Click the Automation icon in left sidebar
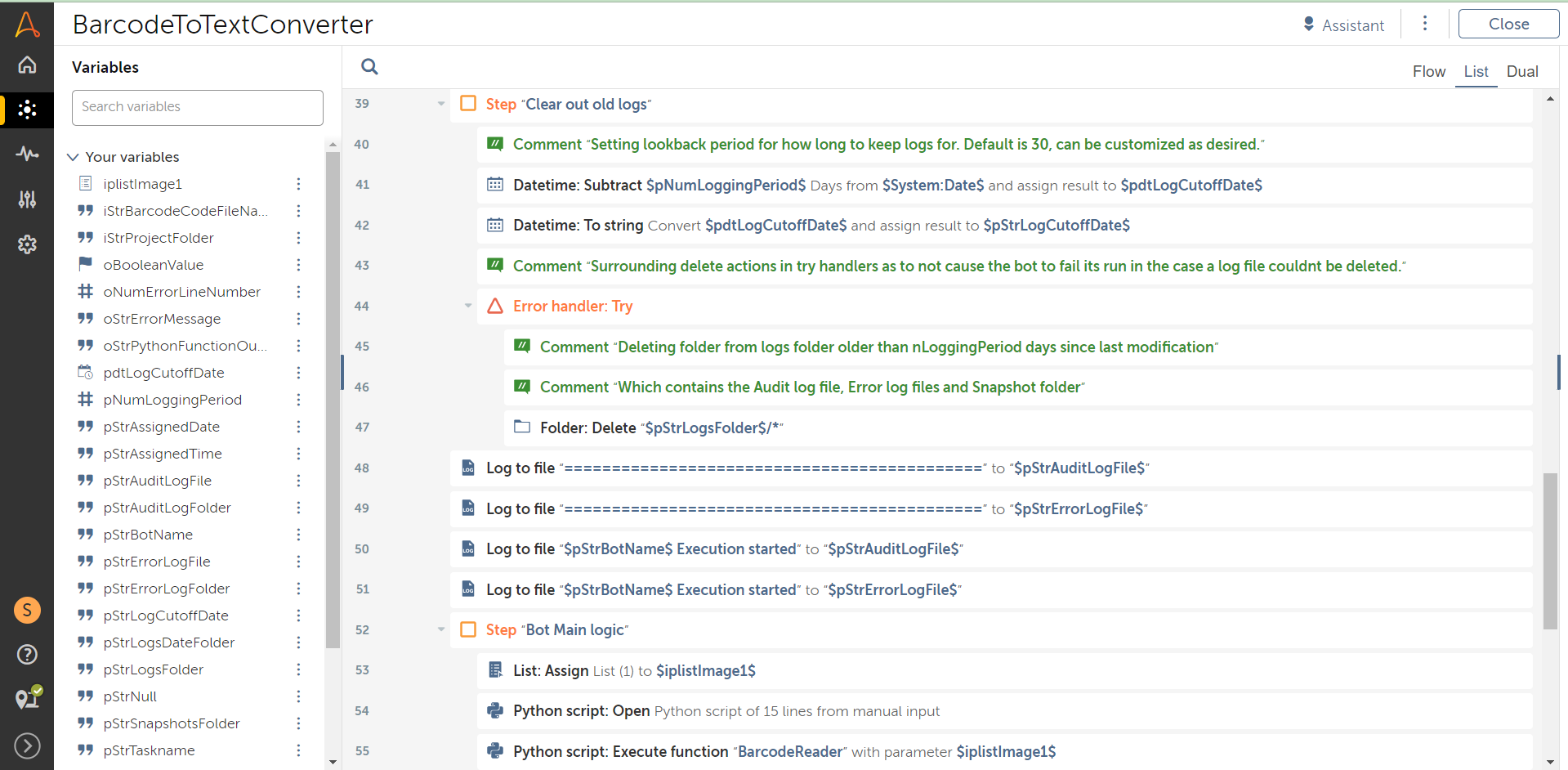The width and height of the screenshot is (1568, 770). (x=27, y=110)
